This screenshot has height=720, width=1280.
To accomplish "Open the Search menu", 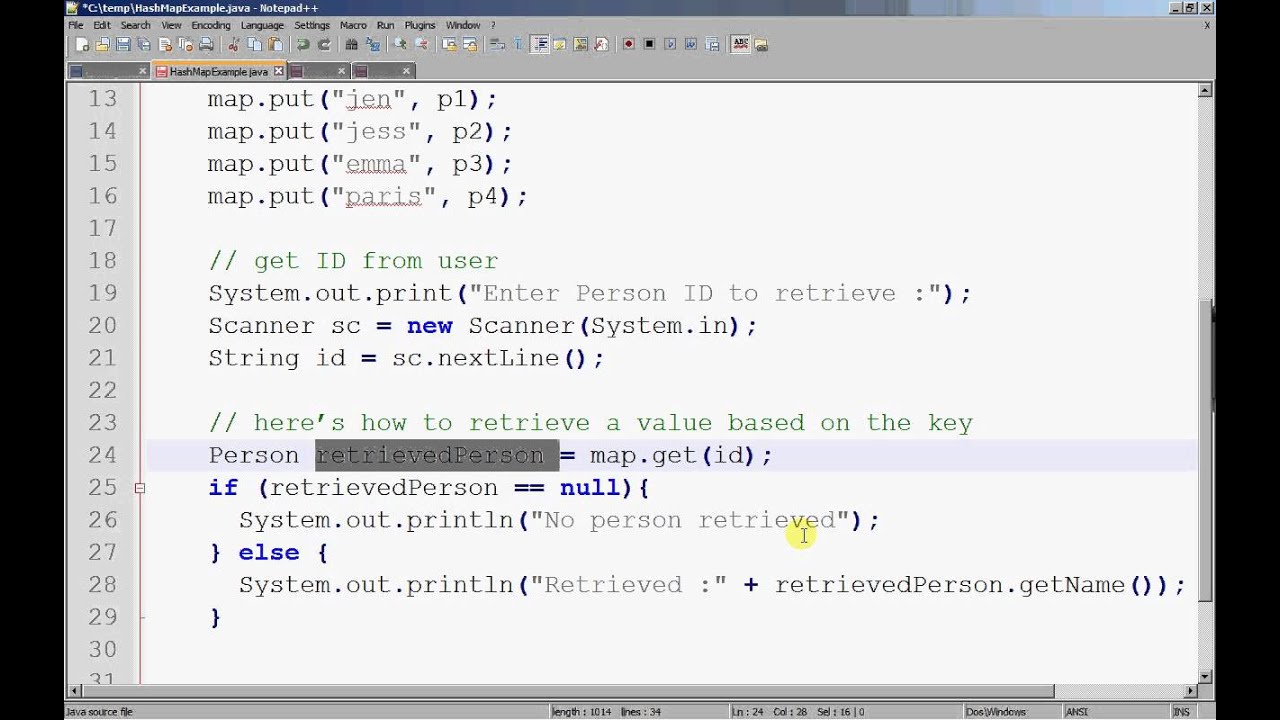I will (x=135, y=25).
